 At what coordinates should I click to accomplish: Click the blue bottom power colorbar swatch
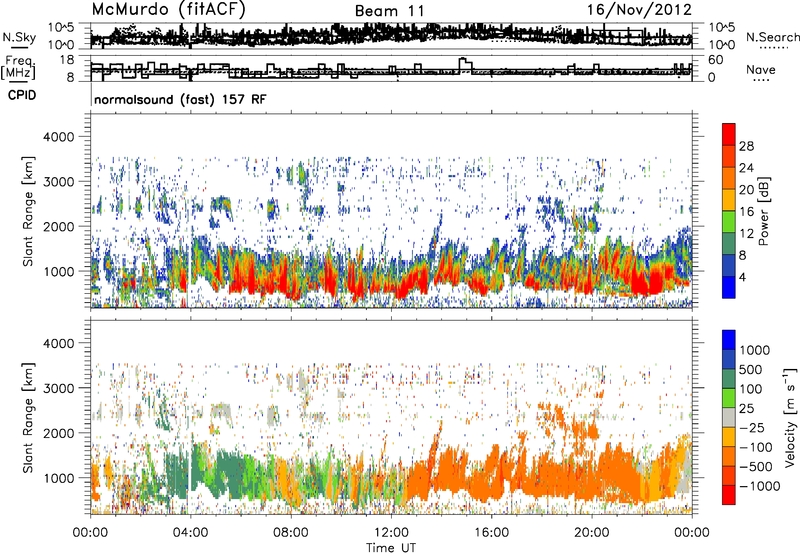pos(729,287)
